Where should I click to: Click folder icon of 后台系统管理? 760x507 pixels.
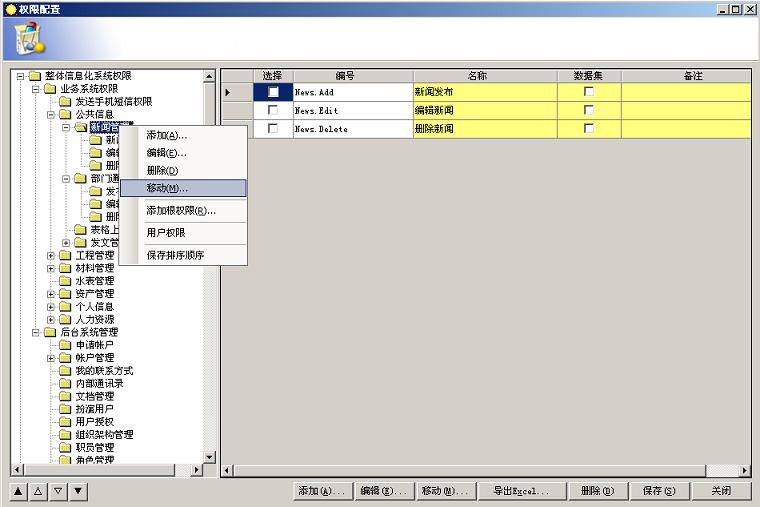click(50, 332)
